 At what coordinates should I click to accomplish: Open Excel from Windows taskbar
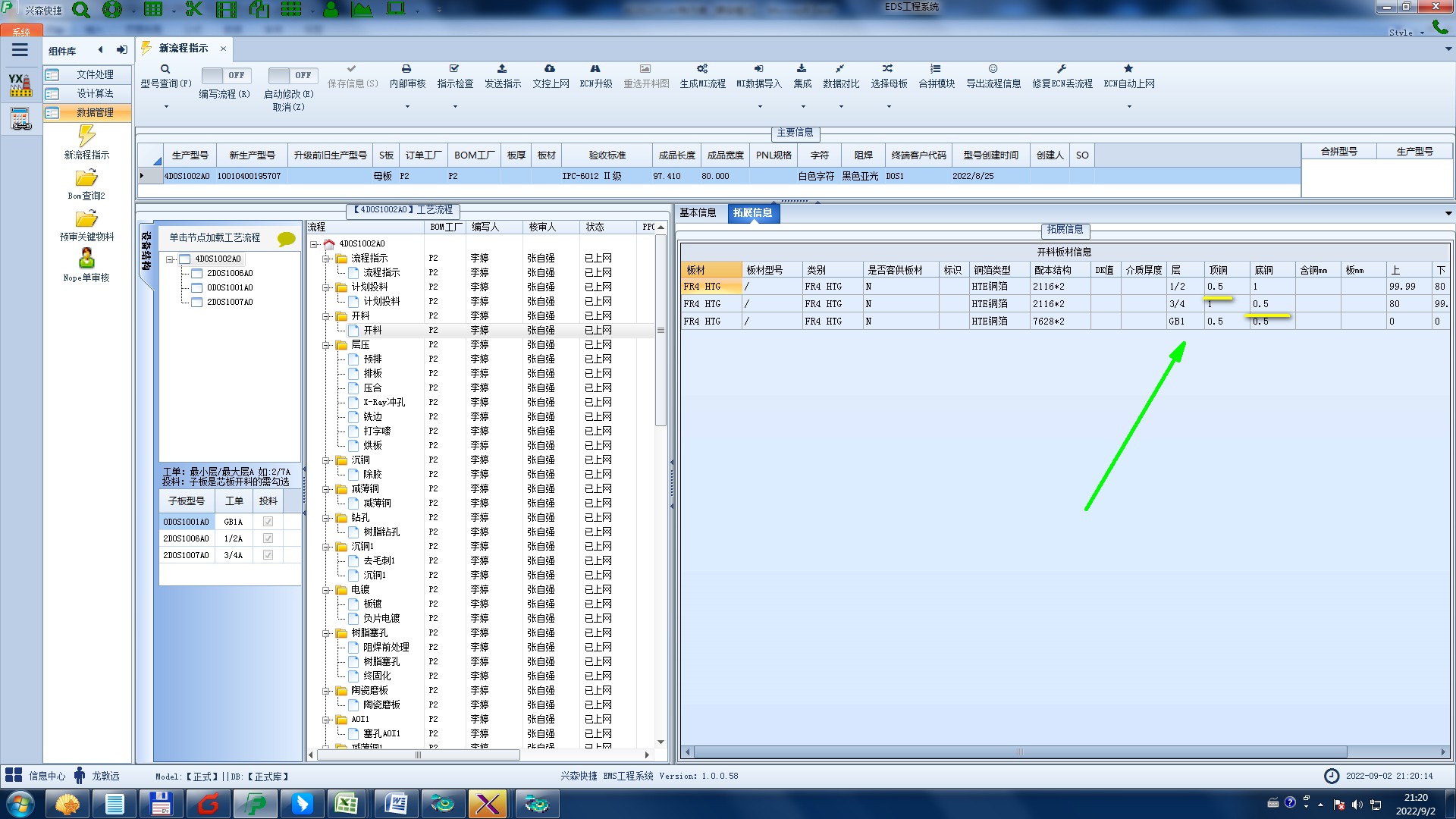pos(347,804)
